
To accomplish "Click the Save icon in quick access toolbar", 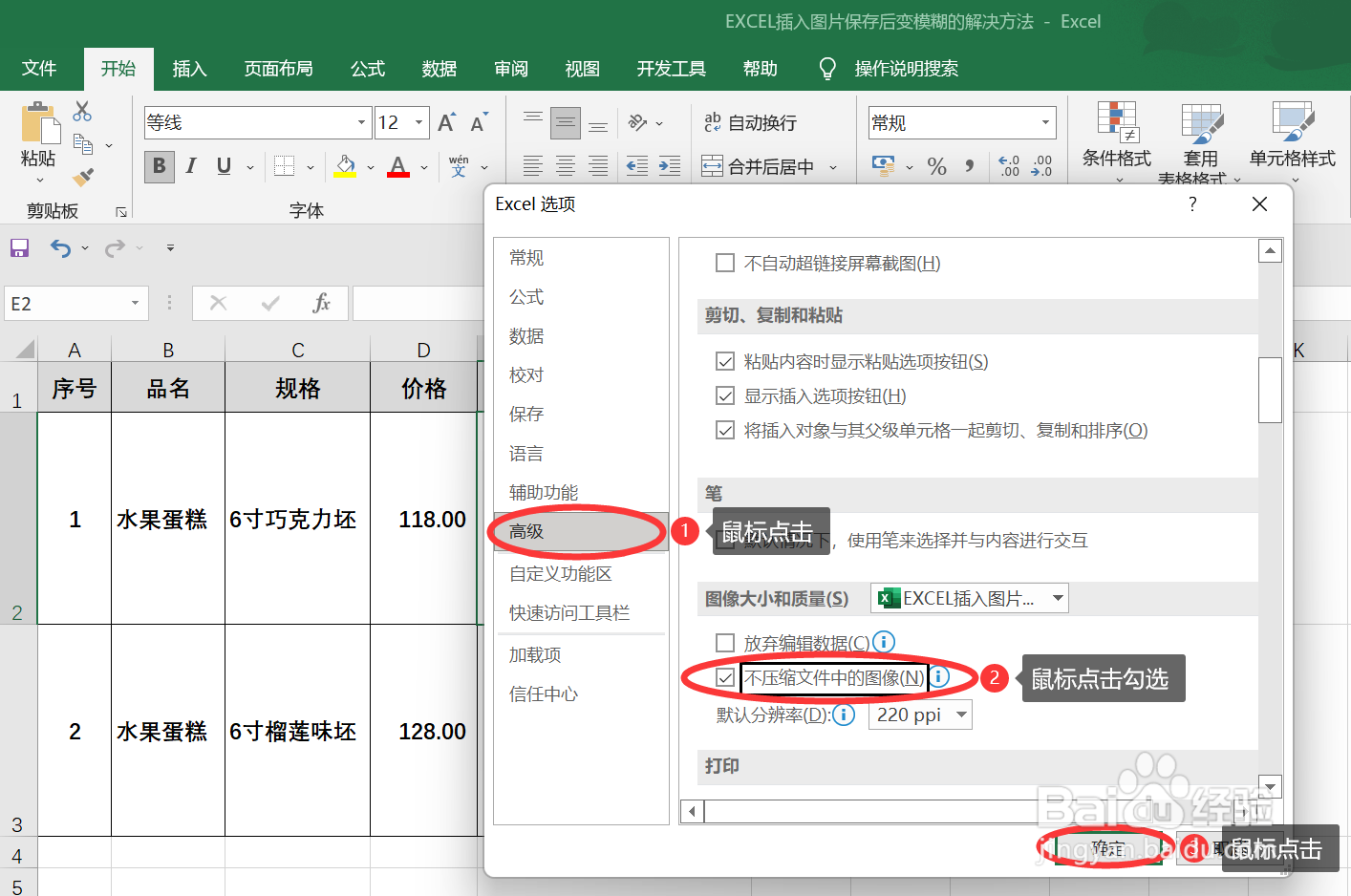I will click(19, 248).
